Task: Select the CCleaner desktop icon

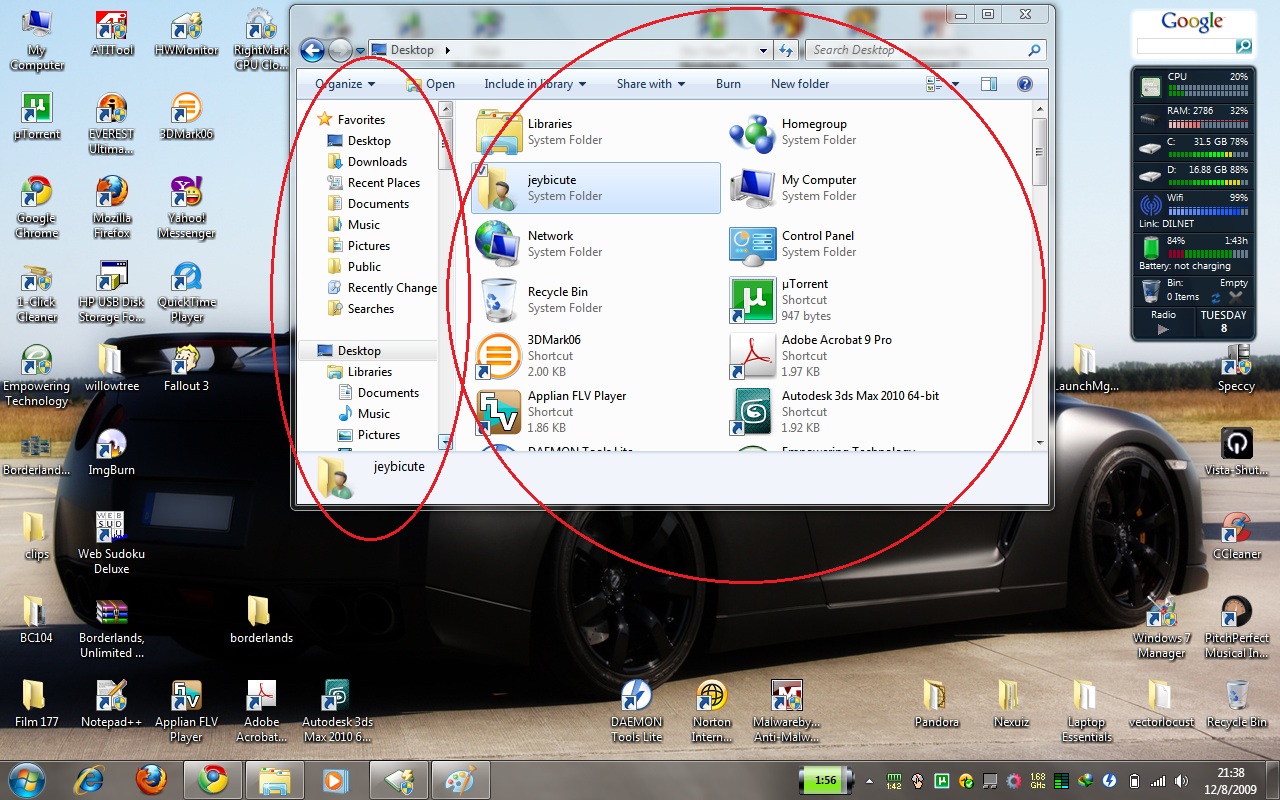Action: point(1236,536)
